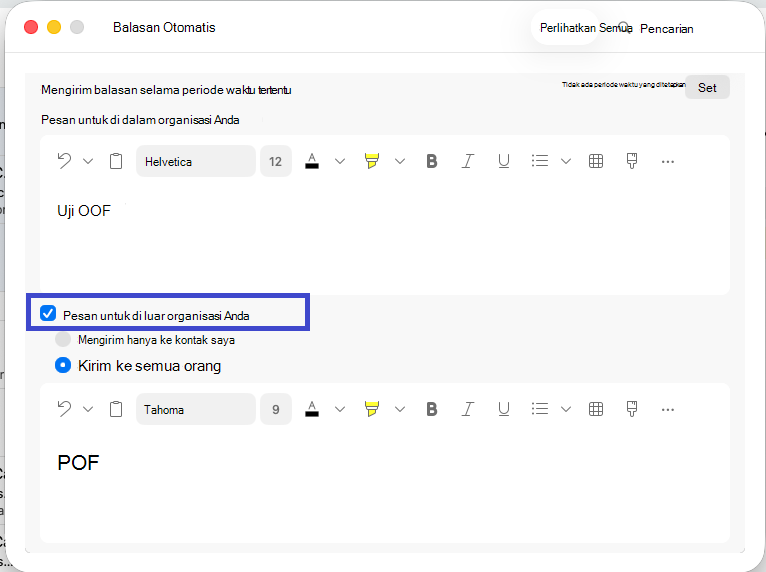Screen dimensions: 766x572
Task: Toggle bold in Tahoma toolbar
Action: coord(431,409)
